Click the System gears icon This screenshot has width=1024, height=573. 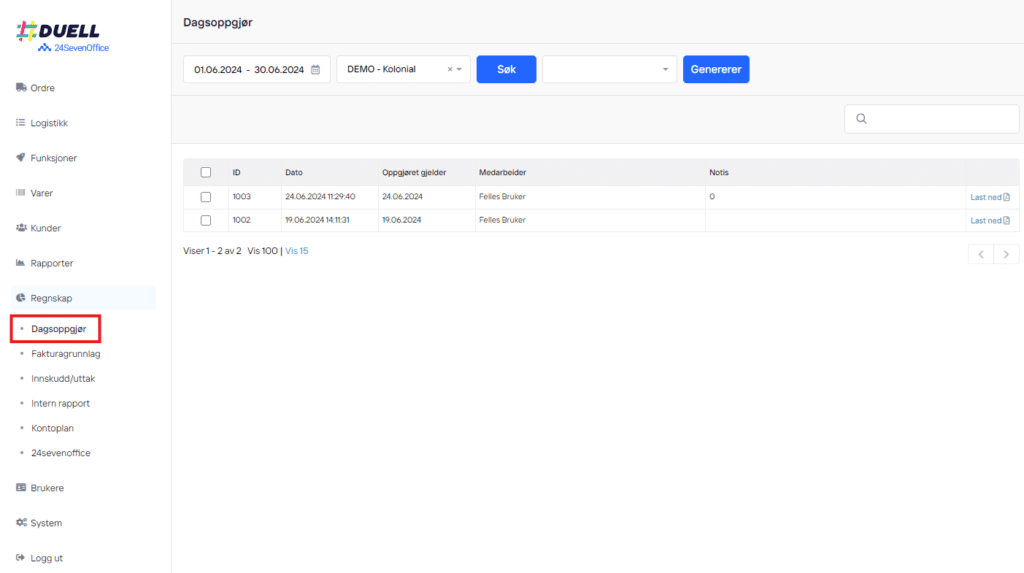21,523
